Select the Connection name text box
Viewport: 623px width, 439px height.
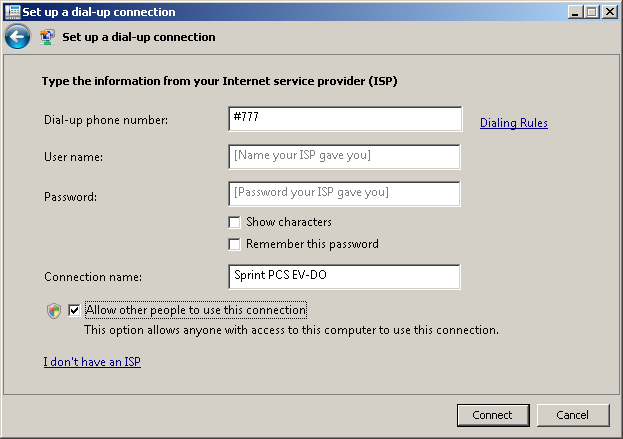[x=344, y=277]
